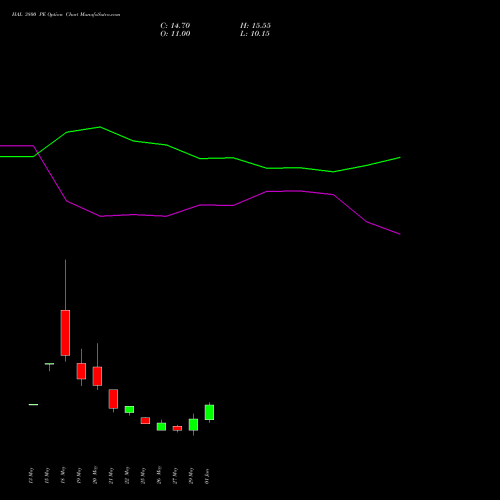Click the 19 May date label
500x500 pixels.
pos(79,475)
